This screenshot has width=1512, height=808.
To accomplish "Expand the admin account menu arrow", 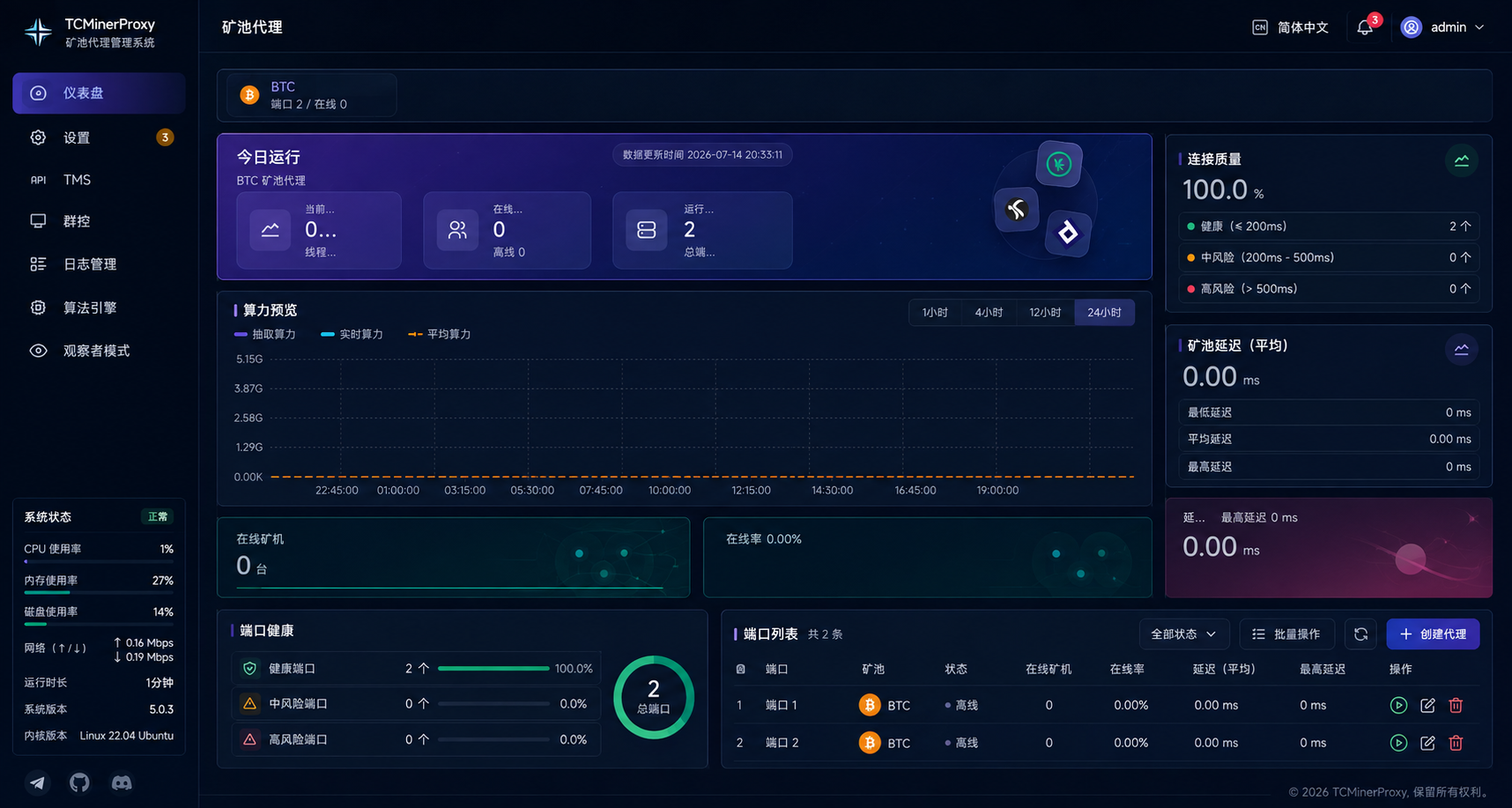I will [1479, 27].
